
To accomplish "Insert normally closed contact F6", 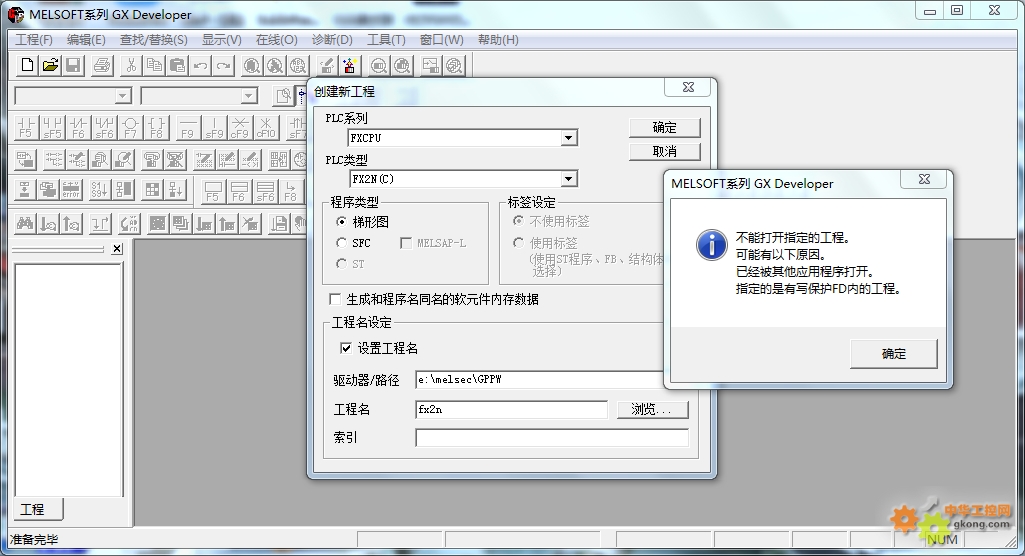I will point(78,127).
